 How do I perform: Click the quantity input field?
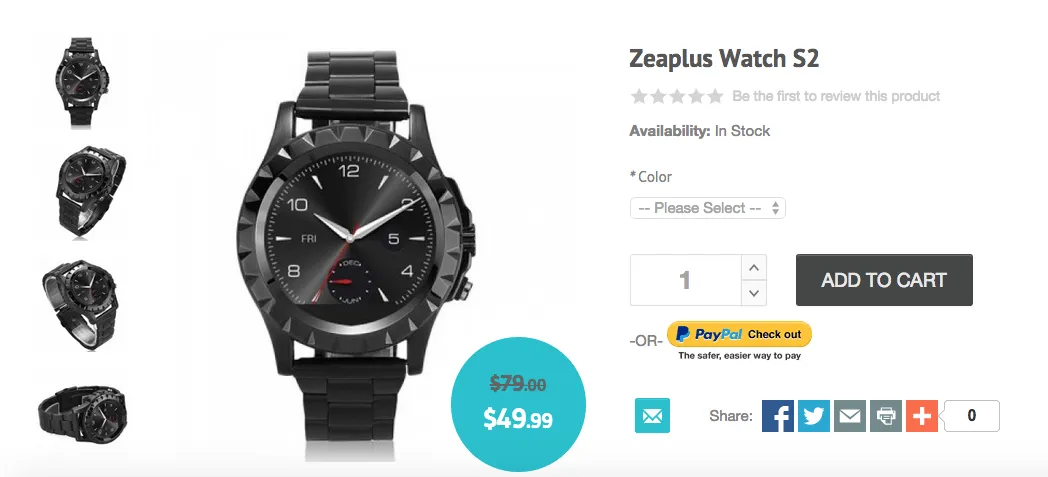pos(685,280)
